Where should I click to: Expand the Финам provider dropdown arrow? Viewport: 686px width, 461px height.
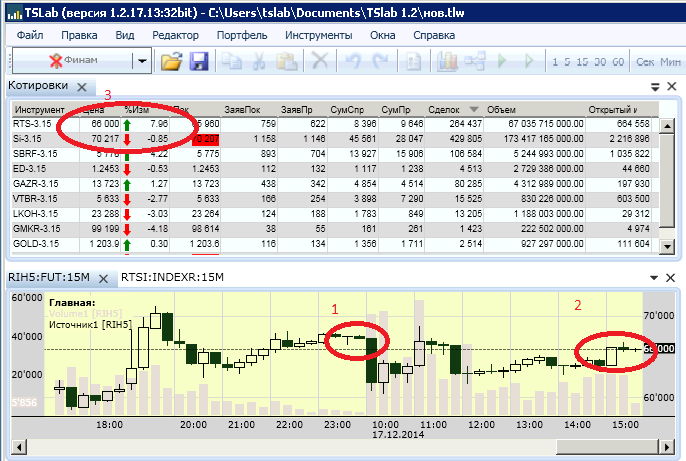(142, 61)
